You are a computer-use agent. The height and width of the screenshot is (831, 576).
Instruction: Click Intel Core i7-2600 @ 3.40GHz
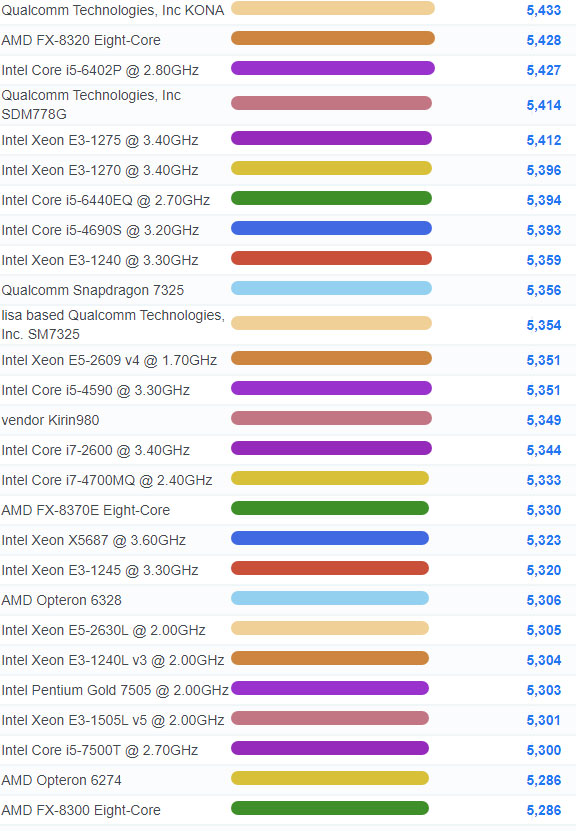[x=96, y=450]
